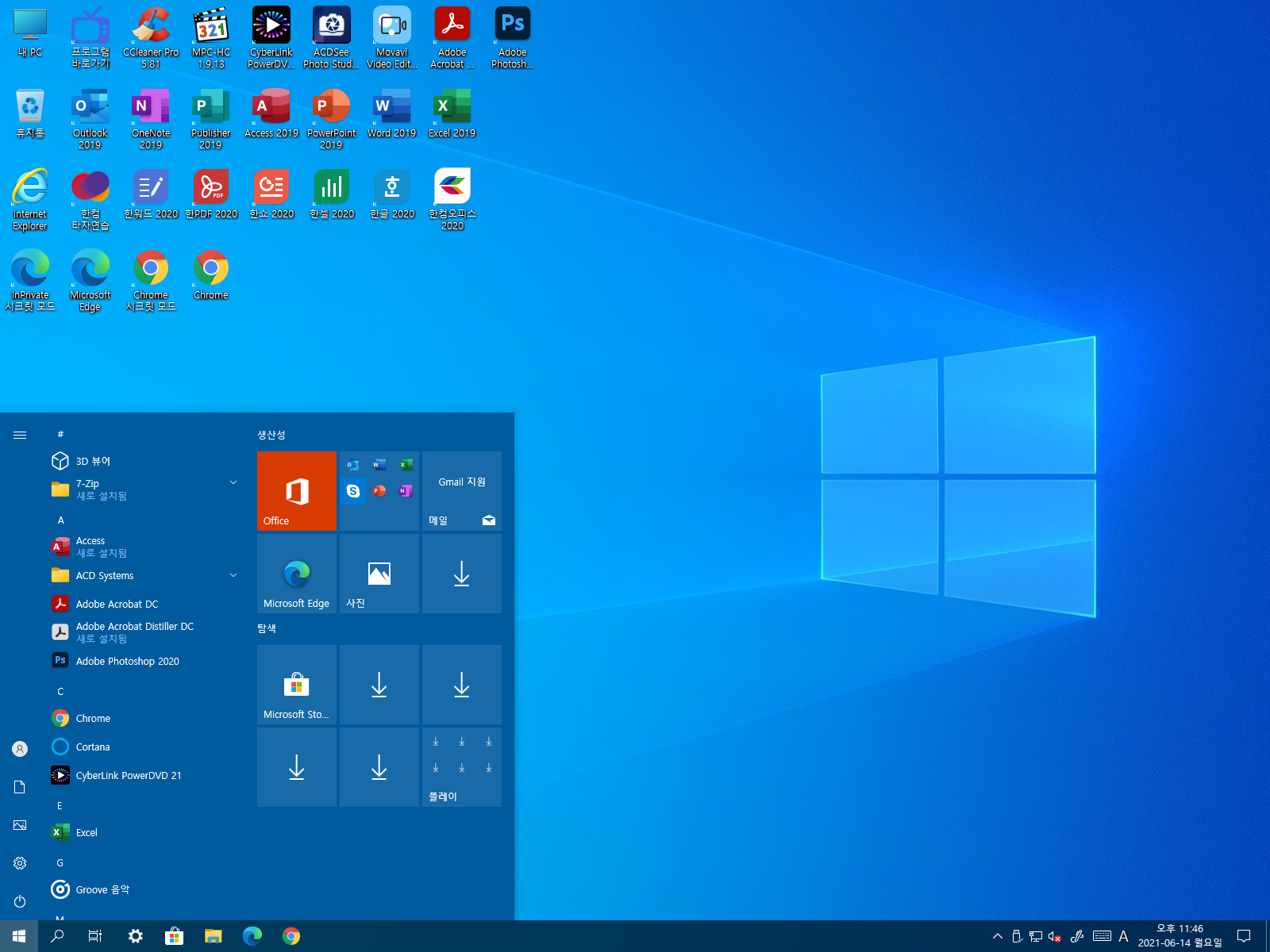The width and height of the screenshot is (1270, 952).
Task: Open Settings gear in Start sidebar
Action: tap(20, 863)
